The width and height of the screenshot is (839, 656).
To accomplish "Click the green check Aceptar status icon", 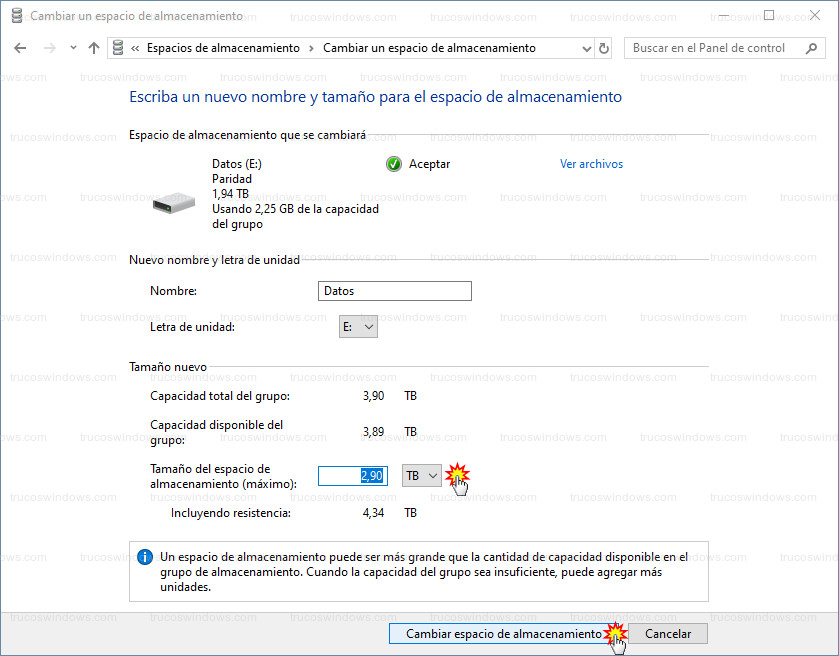I will click(x=394, y=164).
